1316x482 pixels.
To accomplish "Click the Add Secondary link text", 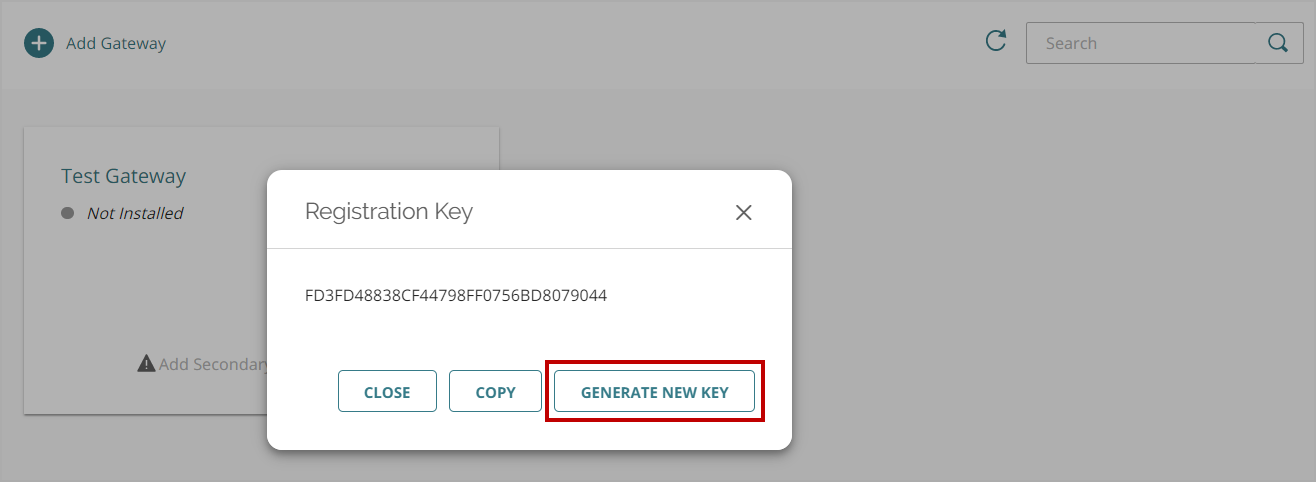I will pos(214,364).
